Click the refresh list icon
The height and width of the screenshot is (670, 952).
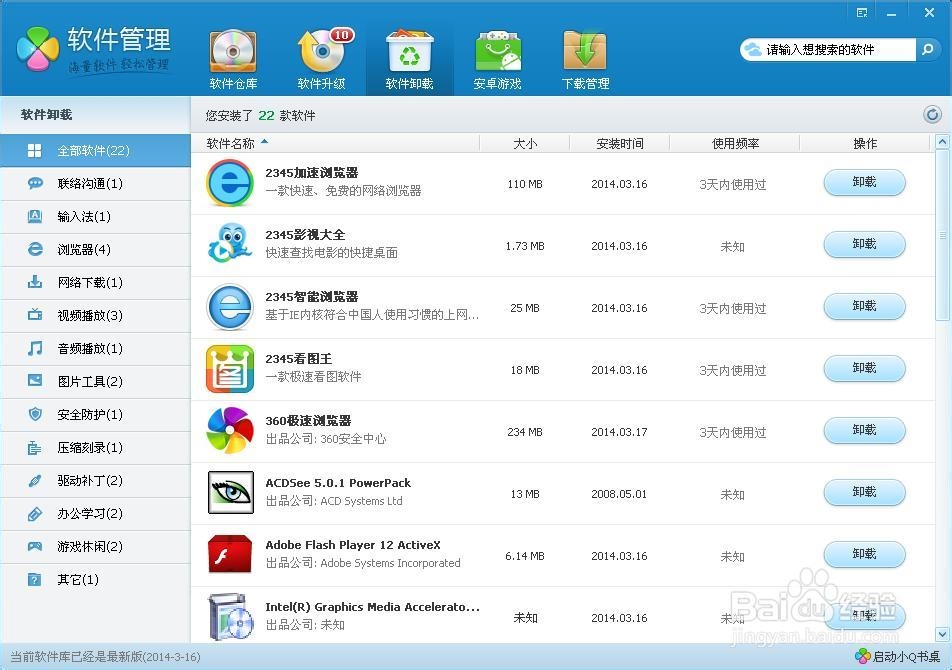point(932,114)
